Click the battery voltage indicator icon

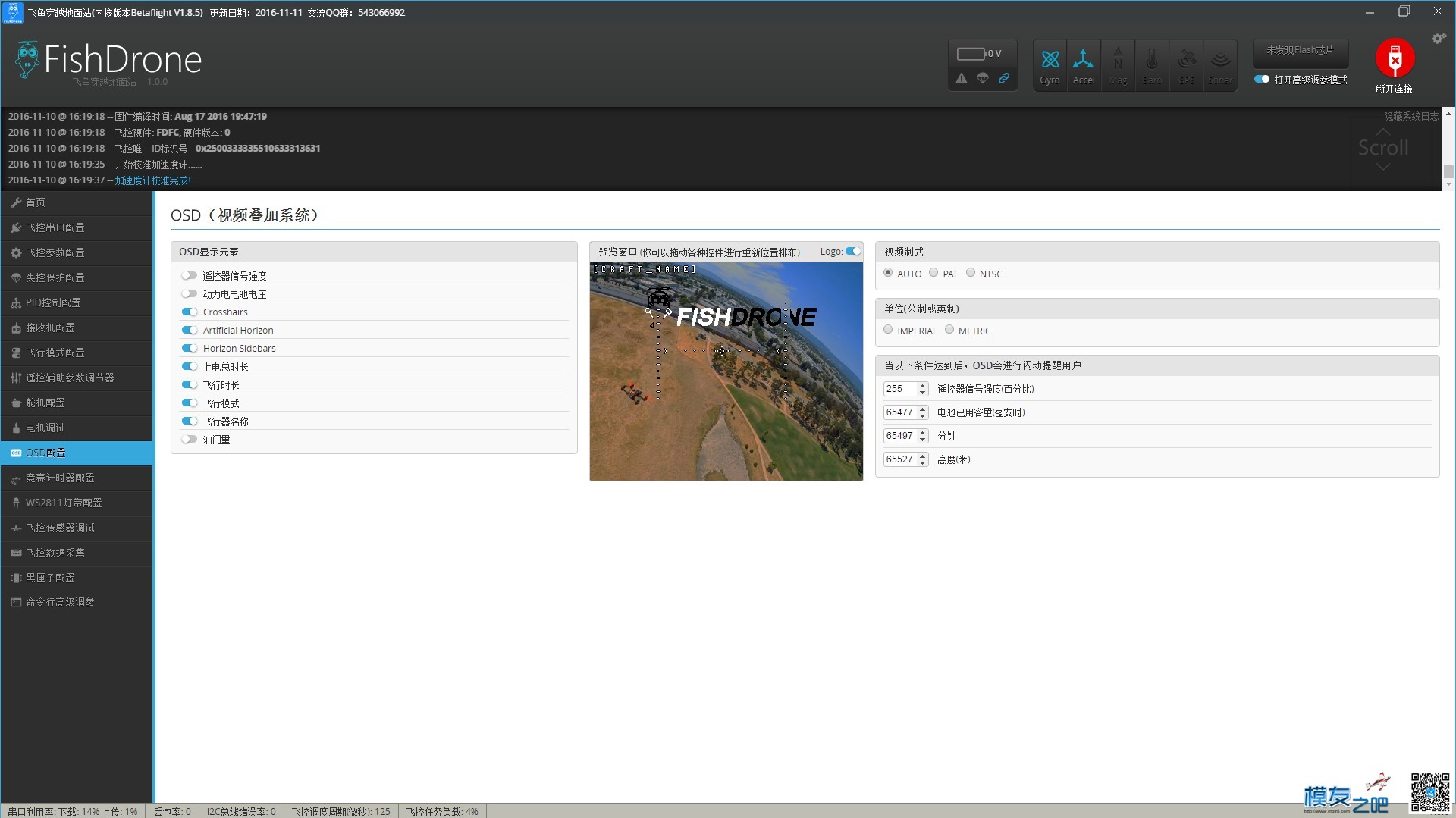[971, 54]
